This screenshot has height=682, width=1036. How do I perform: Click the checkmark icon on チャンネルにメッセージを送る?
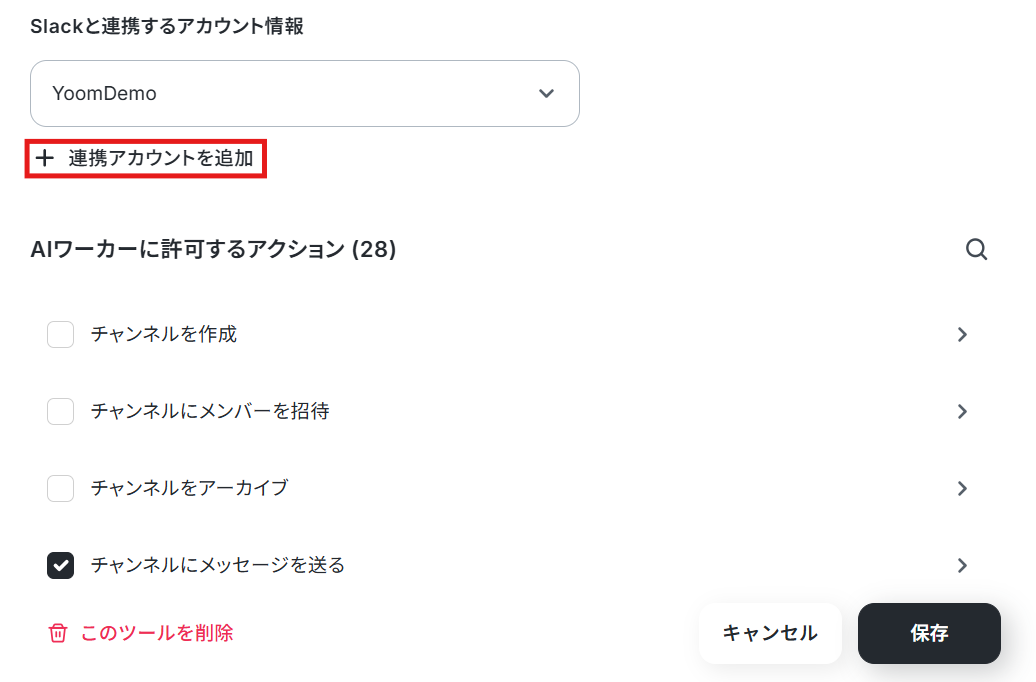pyautogui.click(x=60, y=566)
